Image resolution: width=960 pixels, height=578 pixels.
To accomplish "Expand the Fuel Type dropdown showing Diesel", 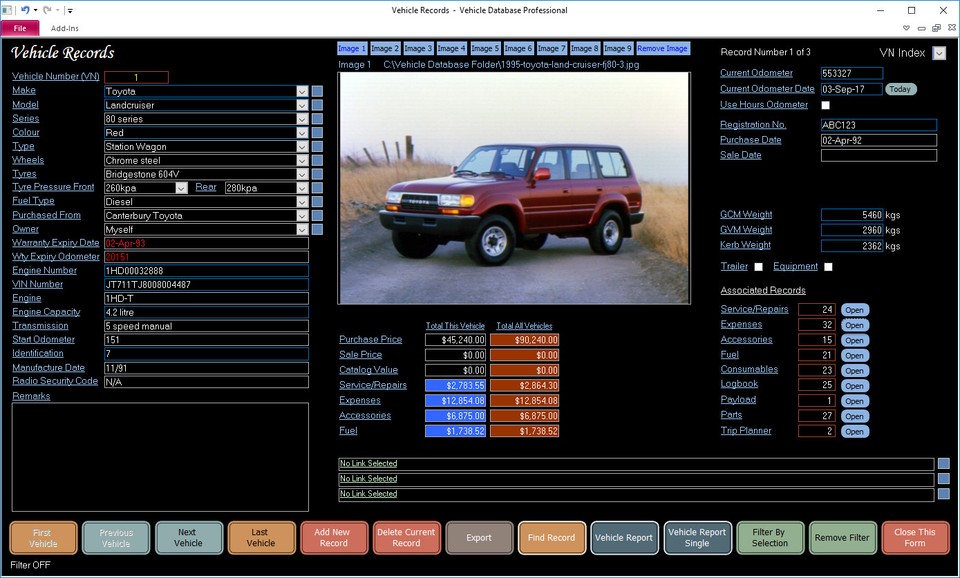I will coord(302,201).
